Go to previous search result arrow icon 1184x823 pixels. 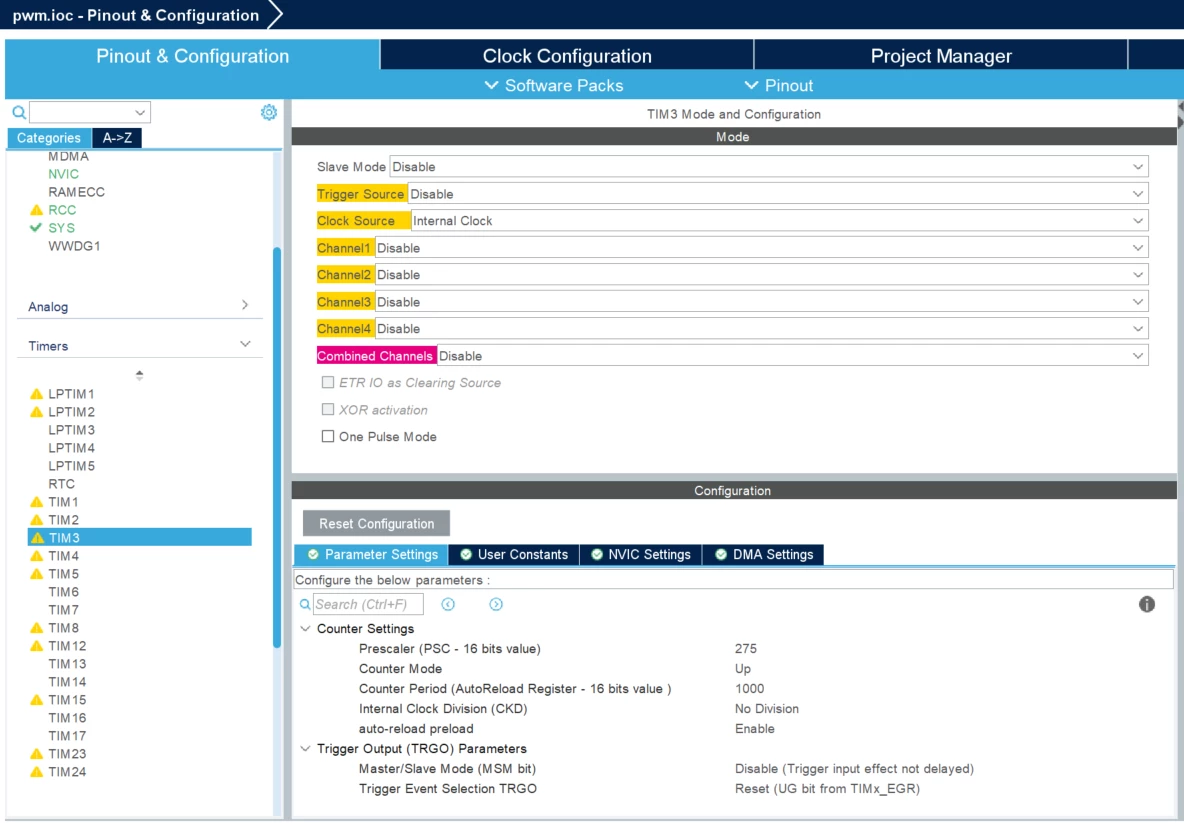point(448,604)
